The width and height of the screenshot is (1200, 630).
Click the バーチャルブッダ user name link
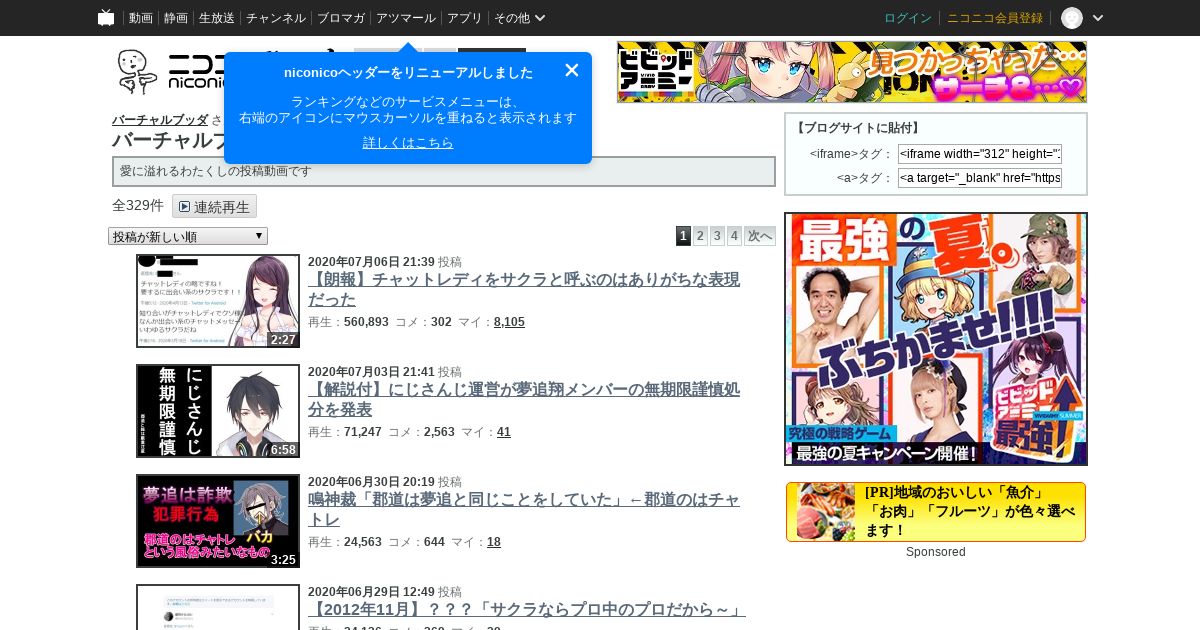(160, 120)
